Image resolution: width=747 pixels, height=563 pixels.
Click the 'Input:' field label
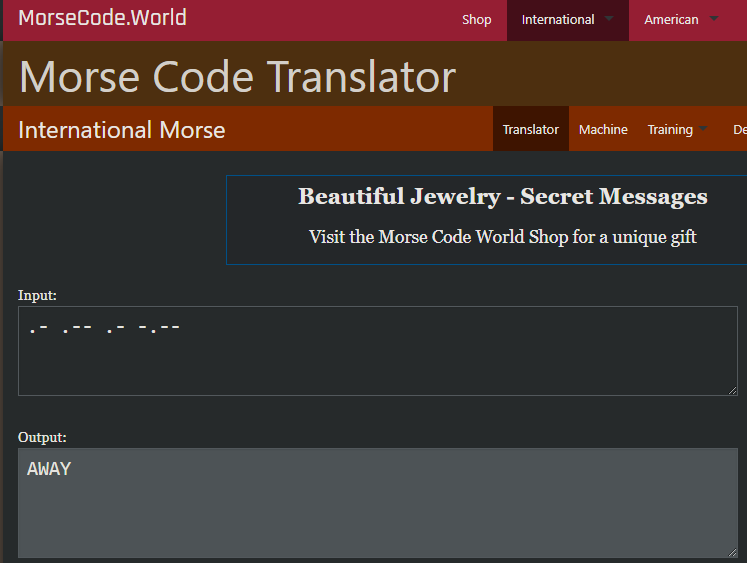pyautogui.click(x=37, y=295)
